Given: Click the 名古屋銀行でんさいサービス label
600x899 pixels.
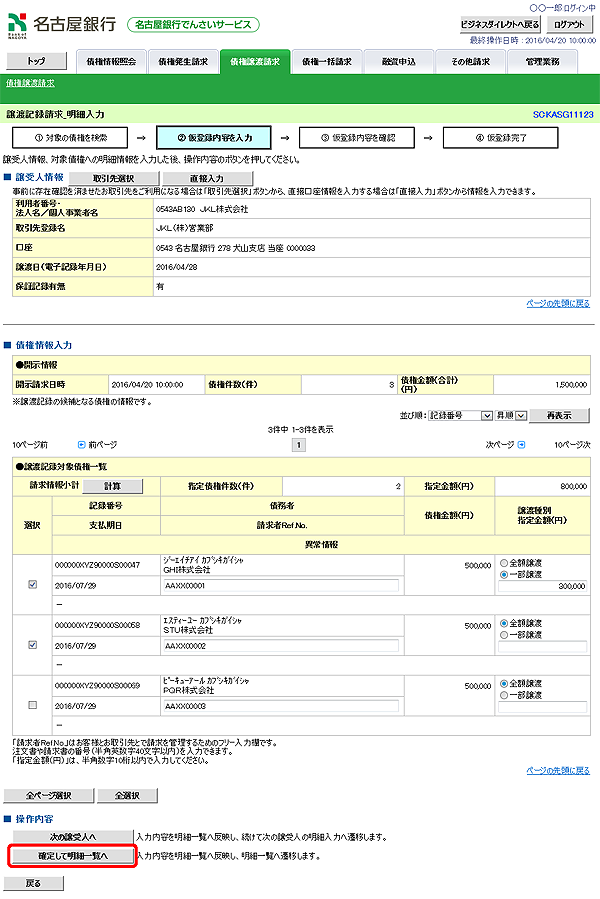Looking at the screenshot, I should click(x=193, y=25).
